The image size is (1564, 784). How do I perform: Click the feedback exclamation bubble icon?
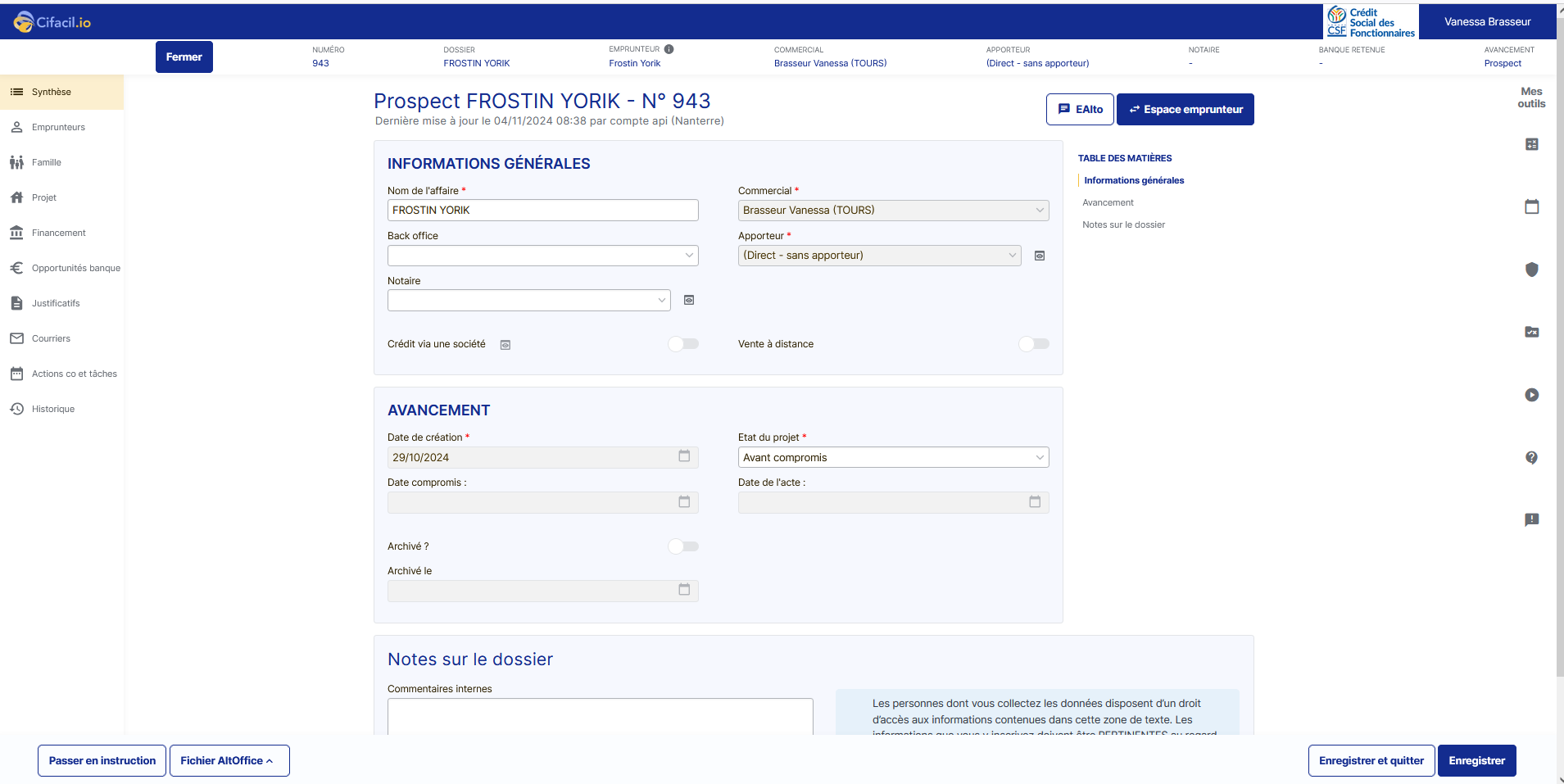tap(1531, 519)
